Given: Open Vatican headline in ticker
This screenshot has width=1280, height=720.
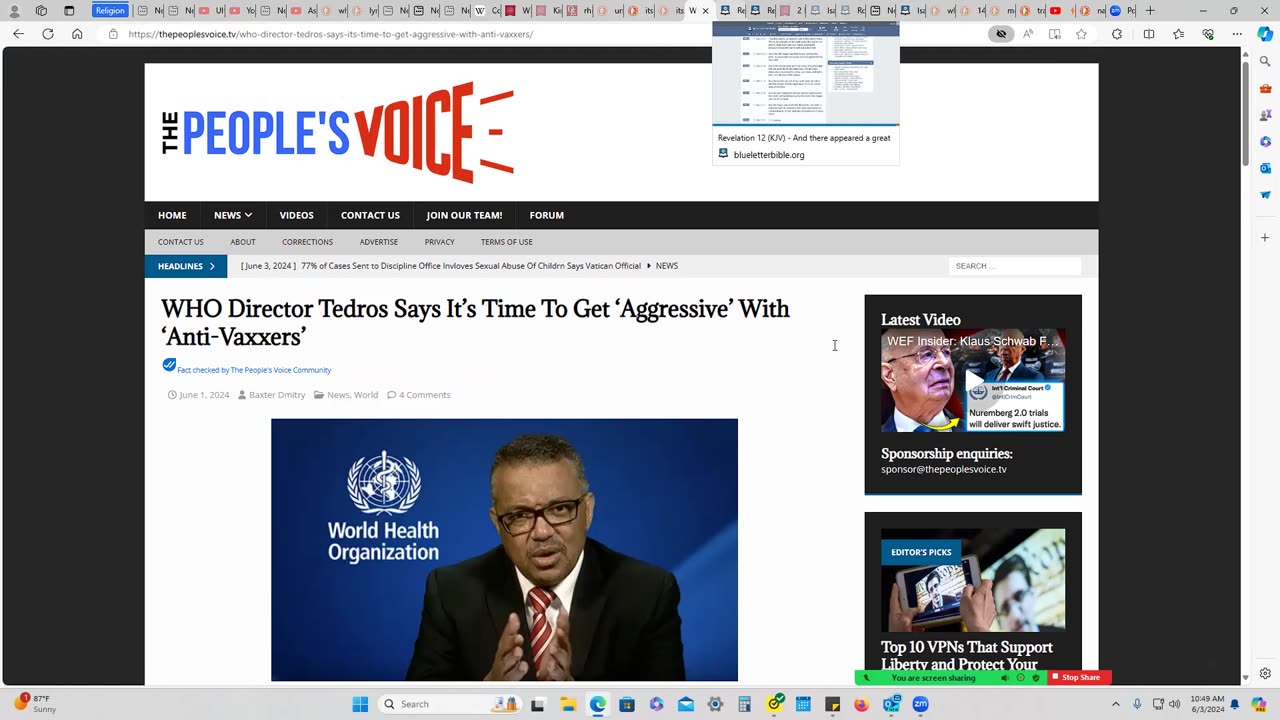Looking at the screenshot, I should point(471,266).
